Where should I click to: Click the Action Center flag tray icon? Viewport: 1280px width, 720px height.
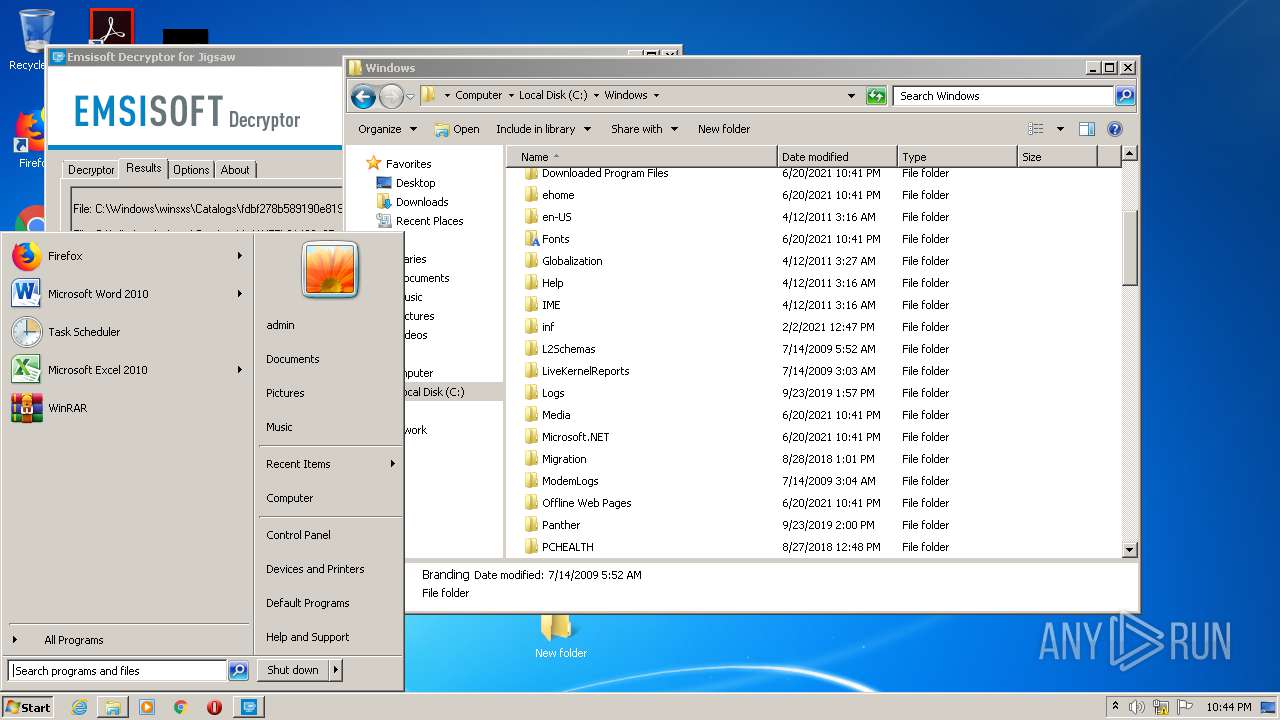click(x=1183, y=707)
